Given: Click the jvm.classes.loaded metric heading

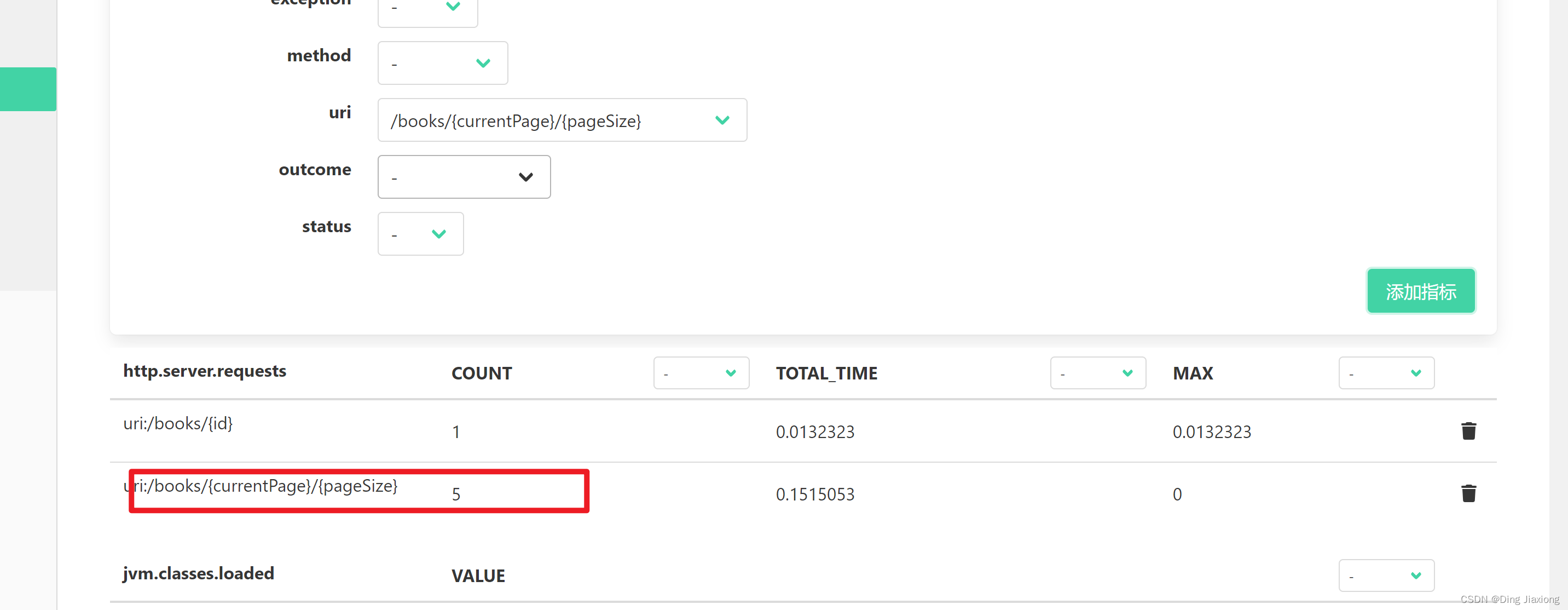Looking at the screenshot, I should pos(199,573).
